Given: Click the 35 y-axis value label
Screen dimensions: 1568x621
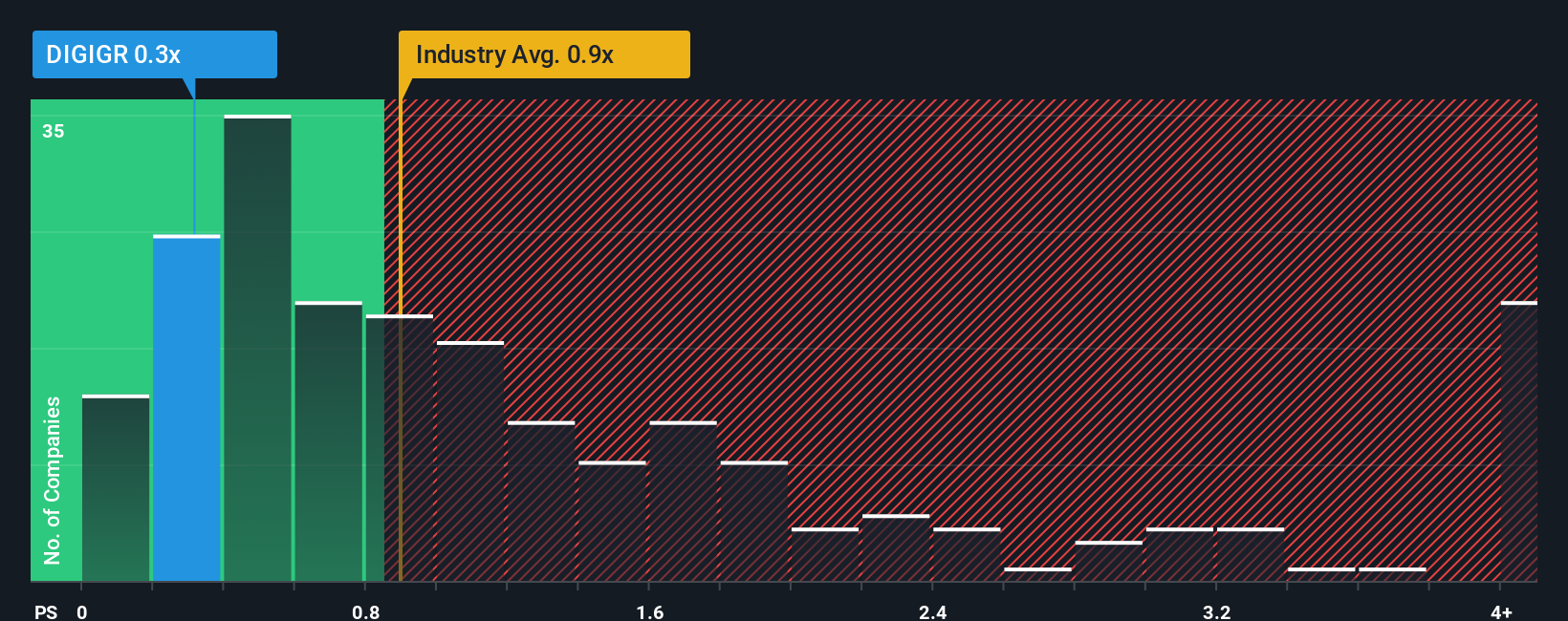Looking at the screenshot, I should click(54, 131).
